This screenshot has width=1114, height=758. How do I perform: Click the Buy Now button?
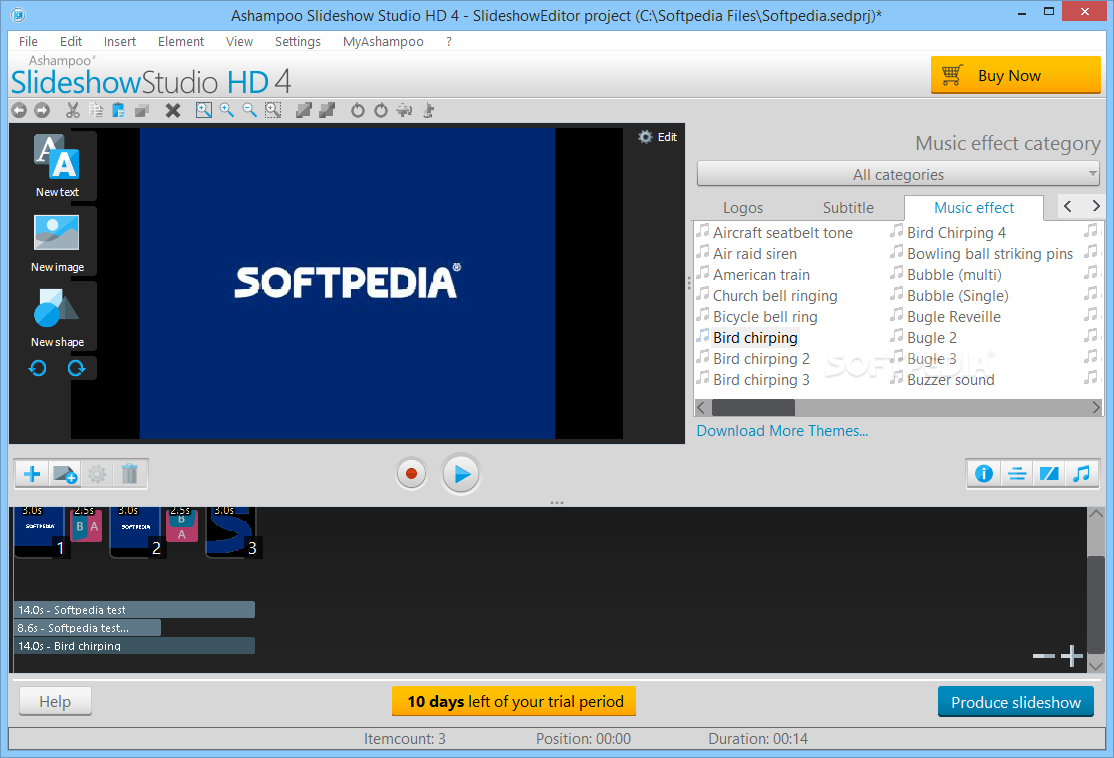tap(1015, 75)
